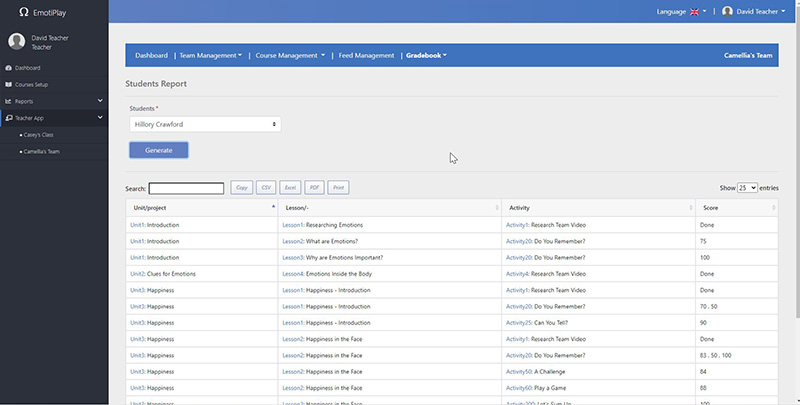Open Activity25 Can You Tell? link

(519, 323)
